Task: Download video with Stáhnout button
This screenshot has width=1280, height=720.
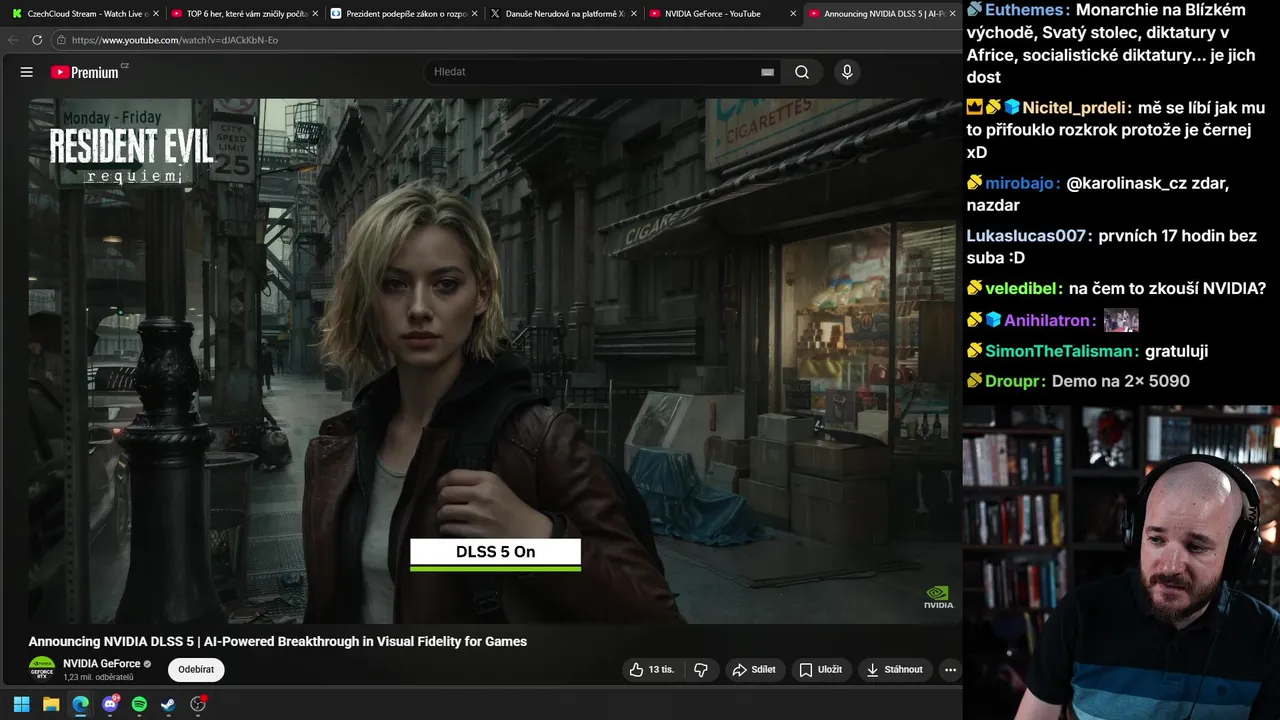Action: (895, 670)
